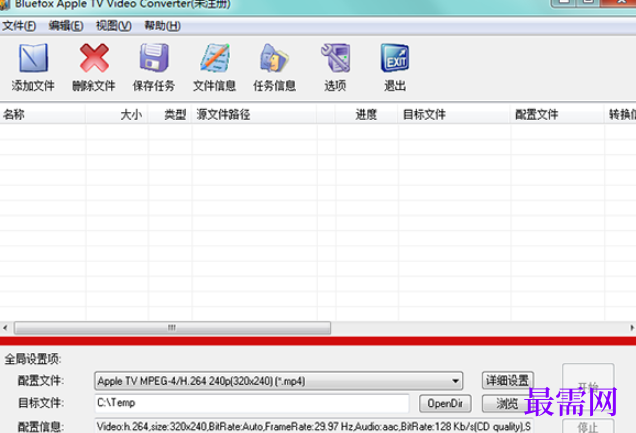Click the 删除文件 red X icon
Screen dimensions: 636x433
tap(94, 58)
